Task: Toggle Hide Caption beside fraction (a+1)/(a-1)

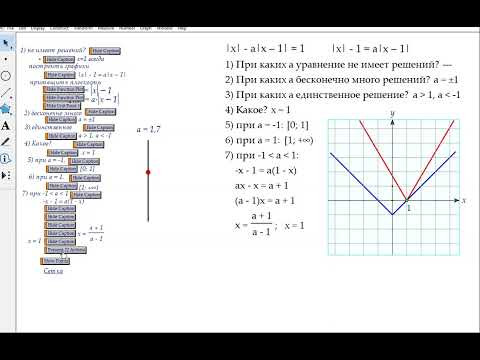Action: pos(60,233)
